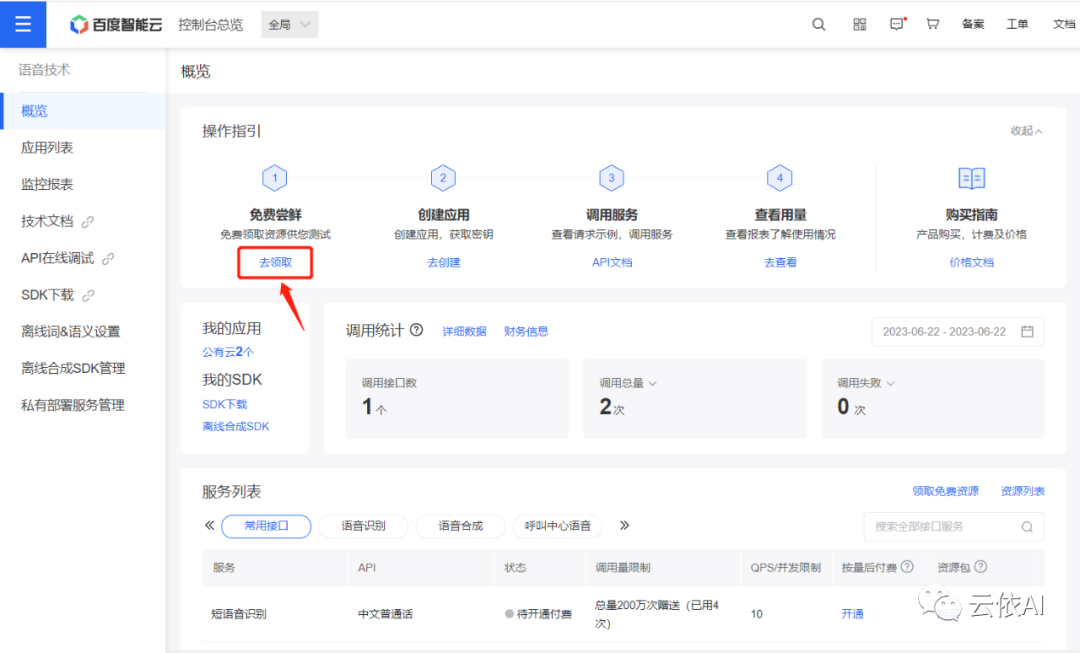
Task: Click 备案 in the top header
Action: (x=973, y=24)
